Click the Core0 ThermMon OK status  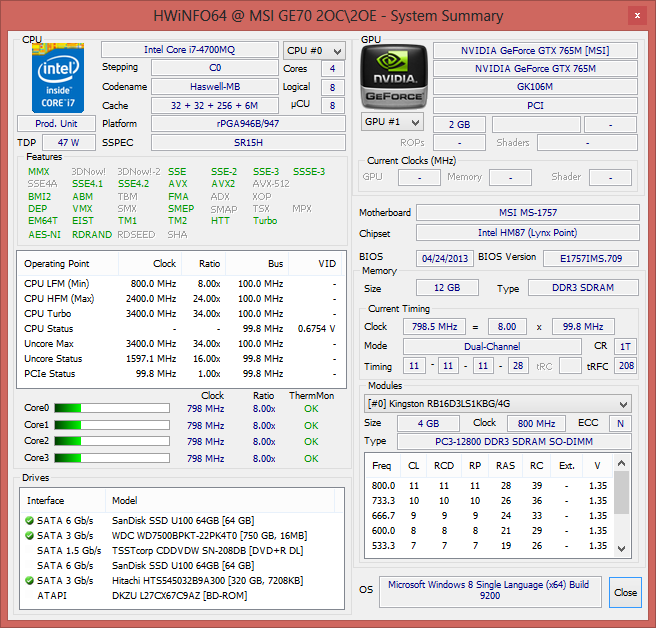311,409
